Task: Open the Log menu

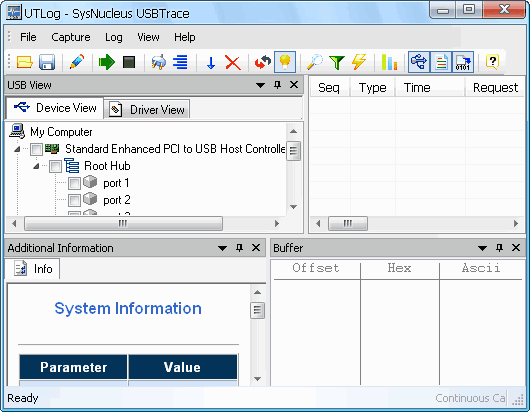Action: (114, 37)
